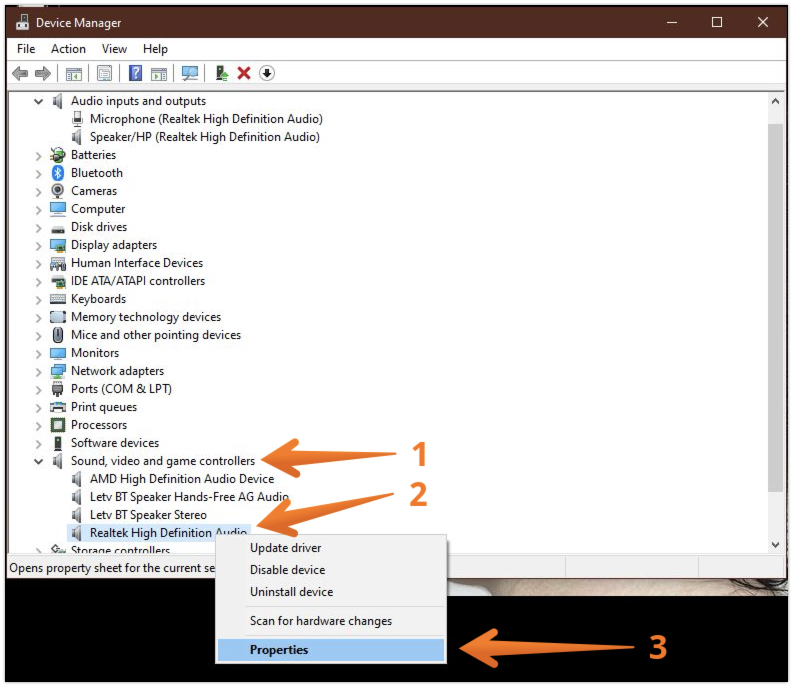This screenshot has width=793, height=687.
Task: Choose Scan for hardware changes entry
Action: pyautogui.click(x=331, y=621)
